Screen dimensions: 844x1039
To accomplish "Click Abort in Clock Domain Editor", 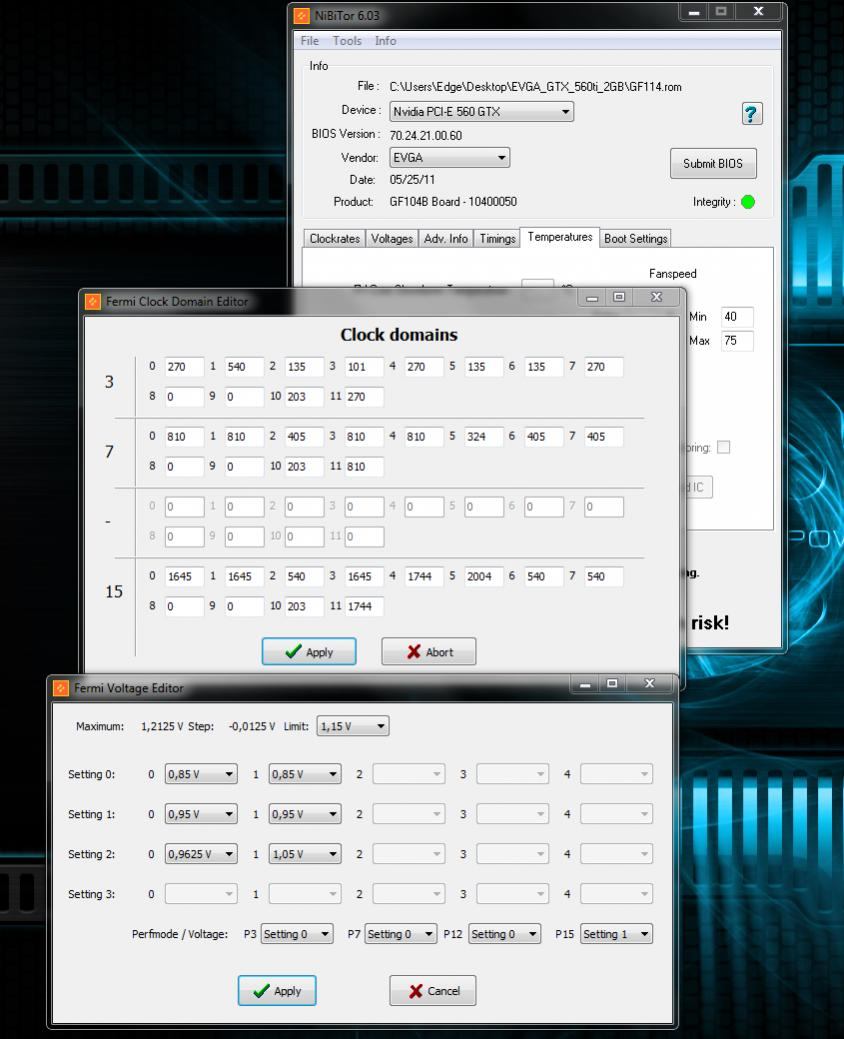I will tap(429, 652).
